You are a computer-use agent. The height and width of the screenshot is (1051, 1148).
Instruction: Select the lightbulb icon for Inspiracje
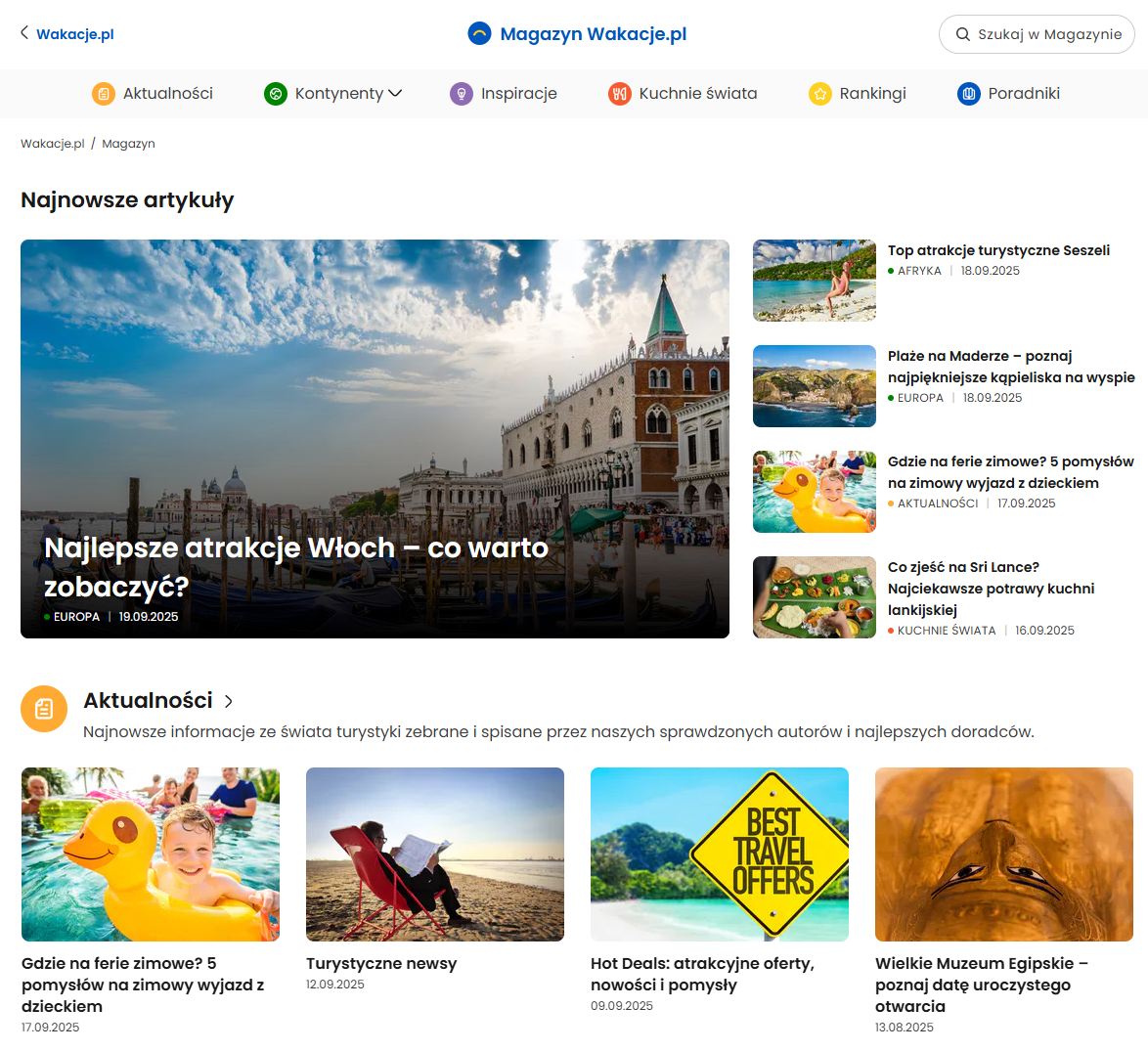(461, 94)
